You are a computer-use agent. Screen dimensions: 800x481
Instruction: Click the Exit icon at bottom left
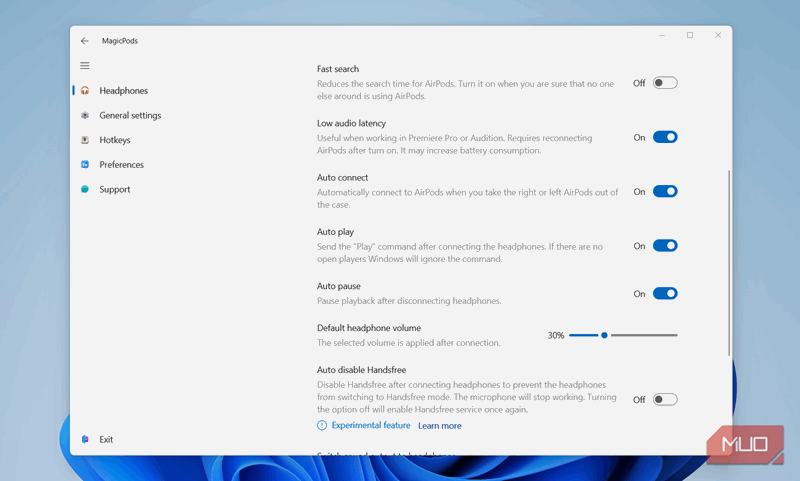[85, 439]
